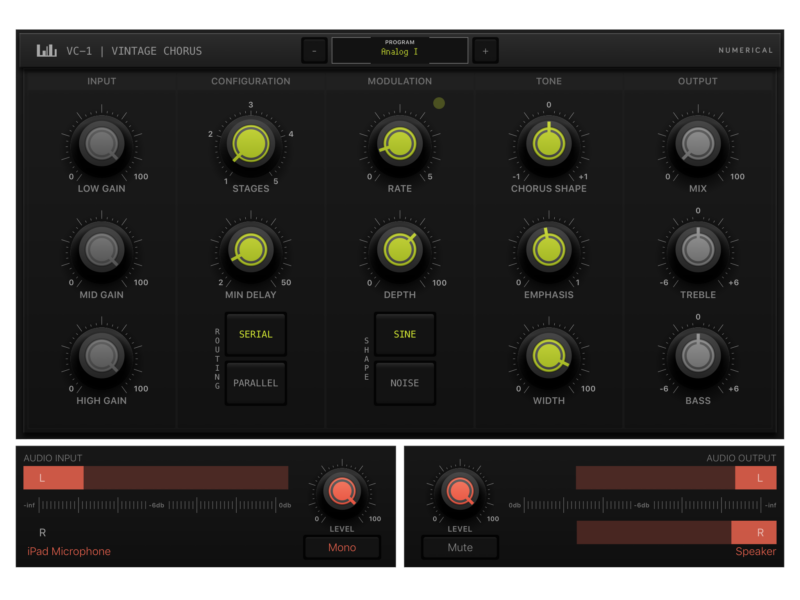800x600 pixels.
Task: Click the modulation Rate knob
Action: tap(399, 146)
